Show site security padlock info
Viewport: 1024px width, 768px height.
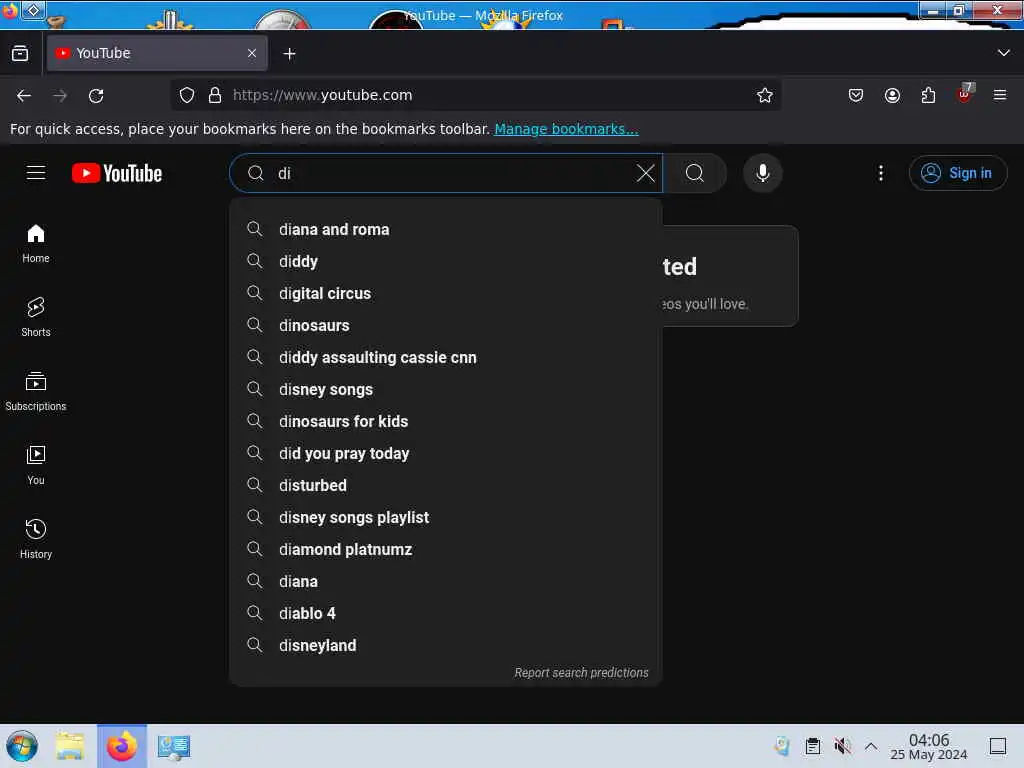click(215, 95)
